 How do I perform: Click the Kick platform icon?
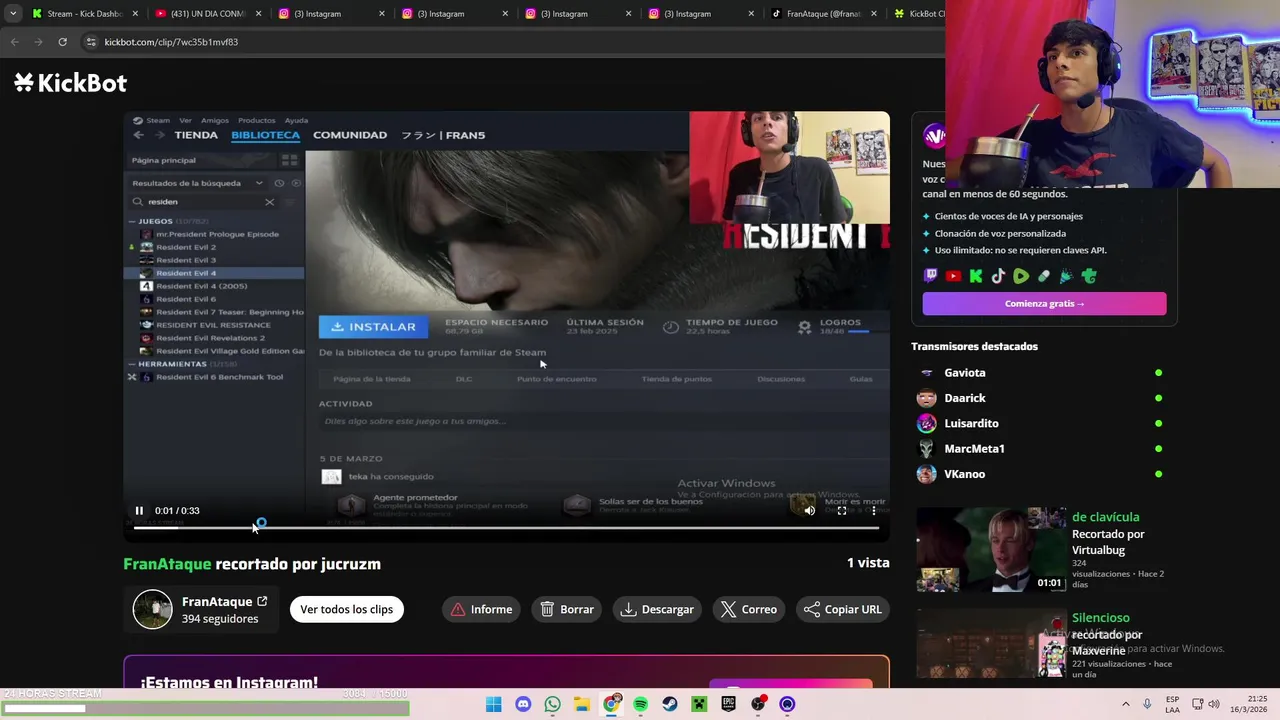click(x=976, y=276)
